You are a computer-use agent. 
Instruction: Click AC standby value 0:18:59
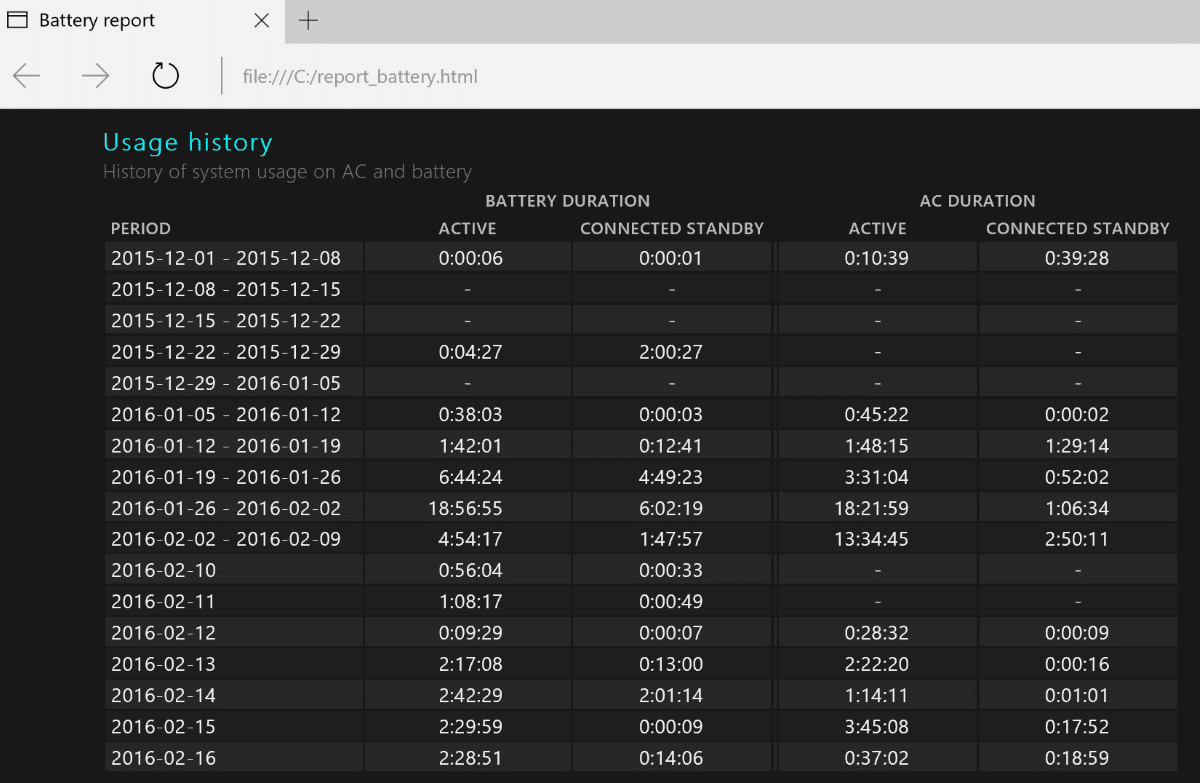pos(1078,758)
